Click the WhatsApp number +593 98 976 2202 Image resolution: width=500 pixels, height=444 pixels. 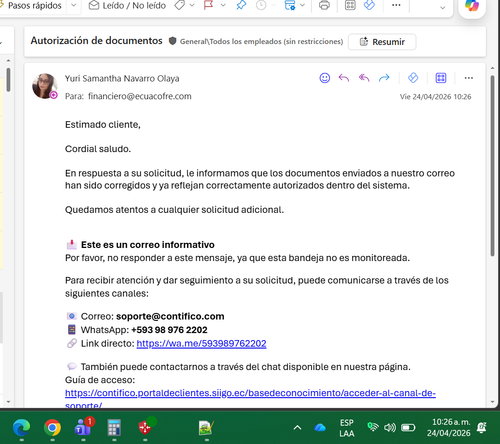pyautogui.click(x=169, y=330)
